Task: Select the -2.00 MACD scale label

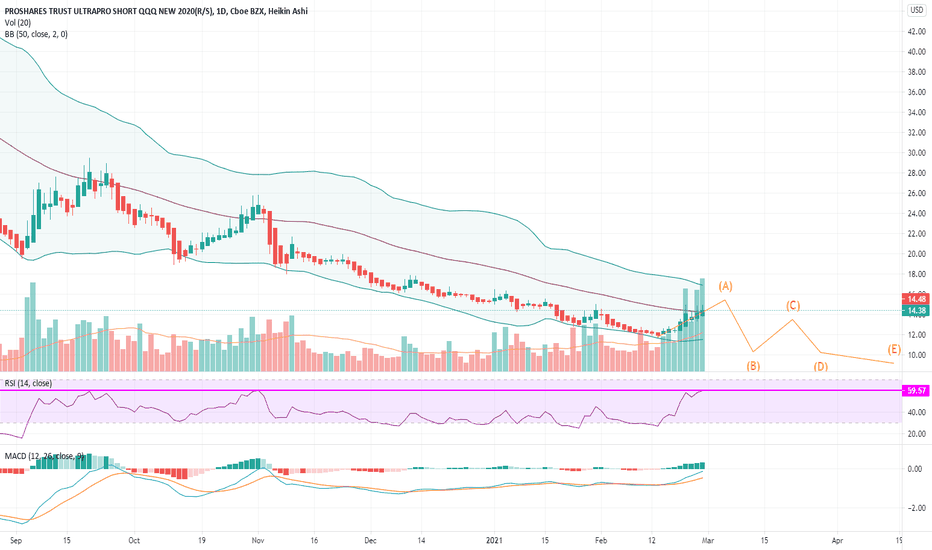Action: tap(915, 508)
